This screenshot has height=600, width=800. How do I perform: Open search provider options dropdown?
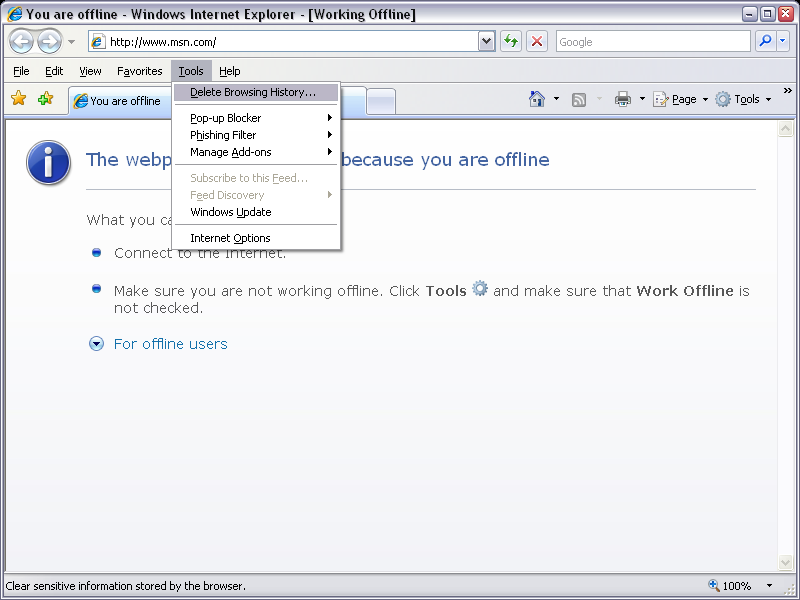(783, 41)
